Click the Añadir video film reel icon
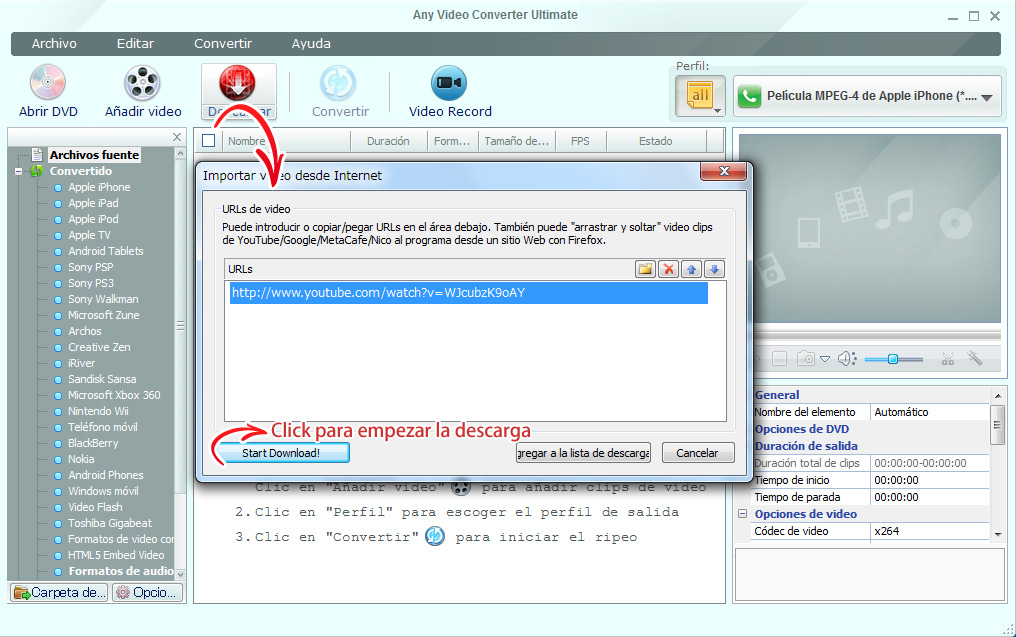This screenshot has height=637, width=1016. (x=143, y=82)
